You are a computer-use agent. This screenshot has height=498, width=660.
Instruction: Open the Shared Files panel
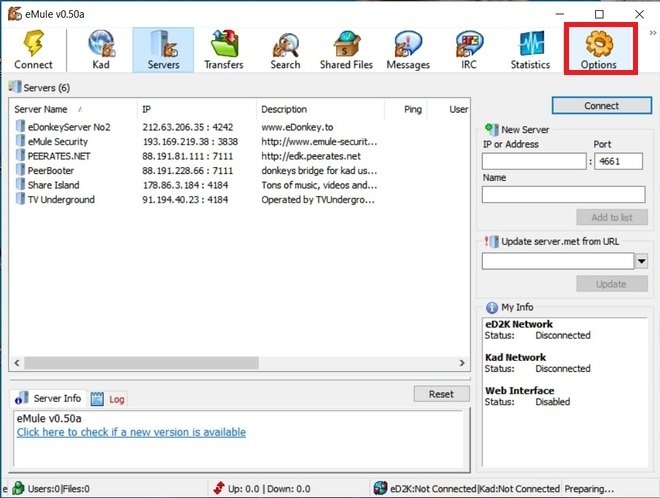346,50
